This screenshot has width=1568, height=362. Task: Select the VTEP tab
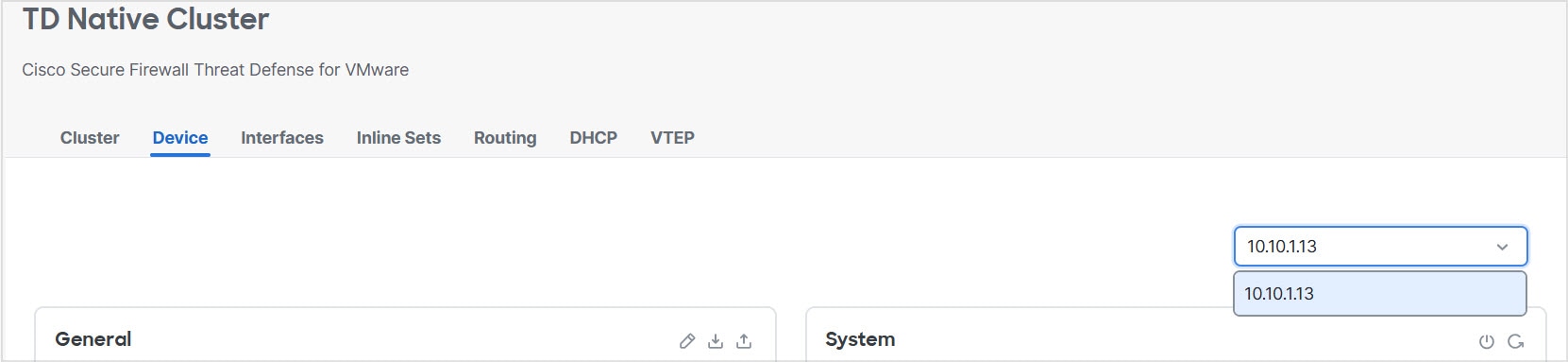click(x=672, y=138)
